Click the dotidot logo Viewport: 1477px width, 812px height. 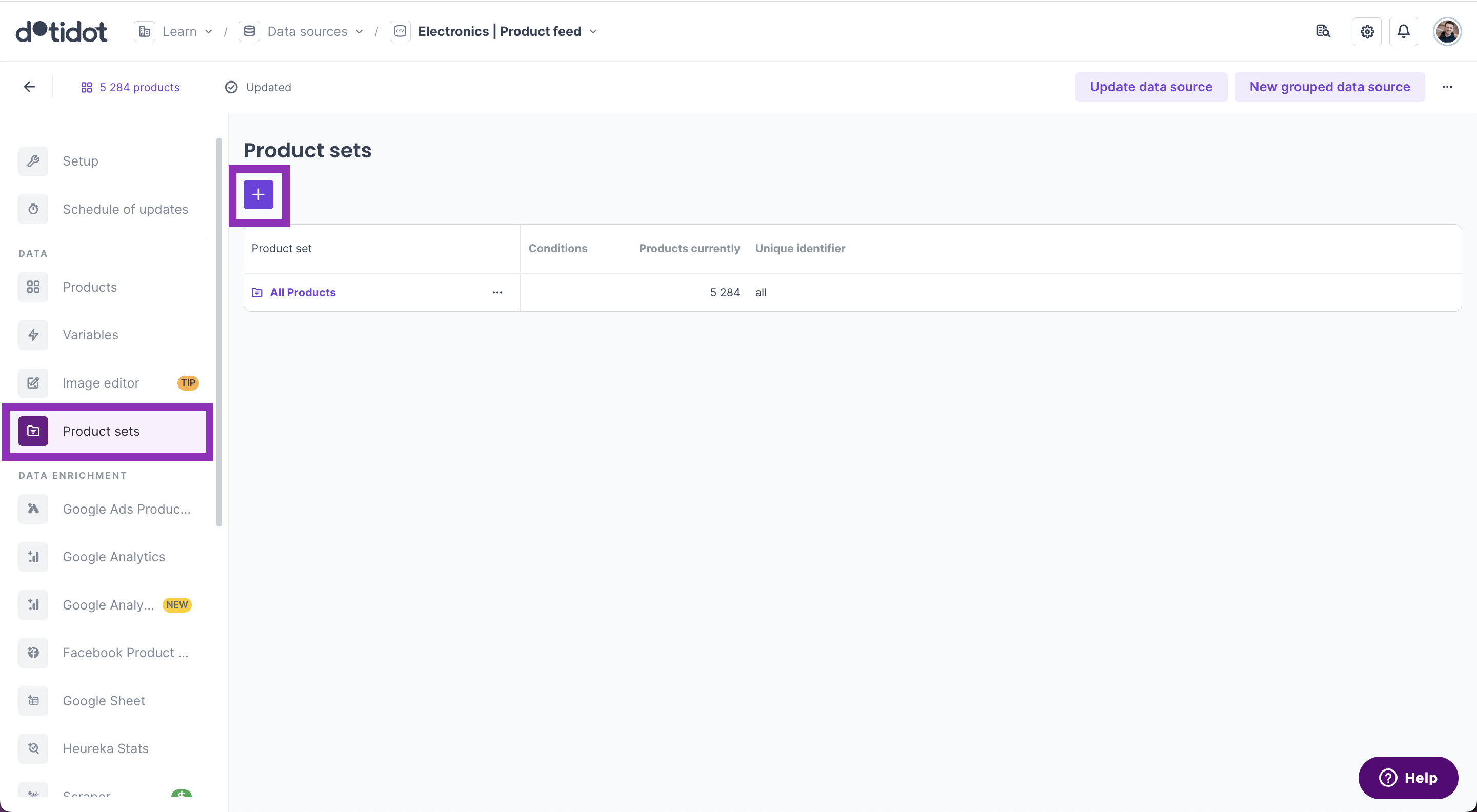point(62,31)
